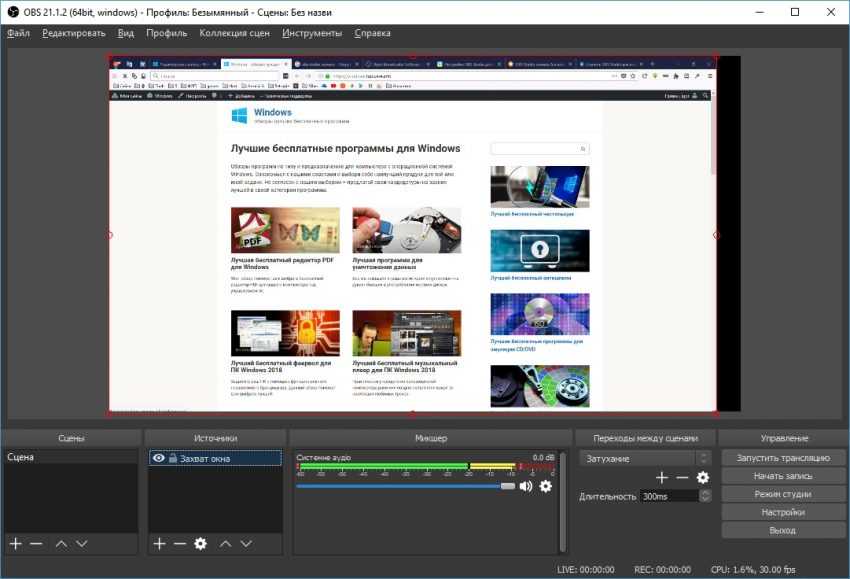The width and height of the screenshot is (850, 579).
Task: Add a new source in the Источники panel
Action: coord(159,543)
